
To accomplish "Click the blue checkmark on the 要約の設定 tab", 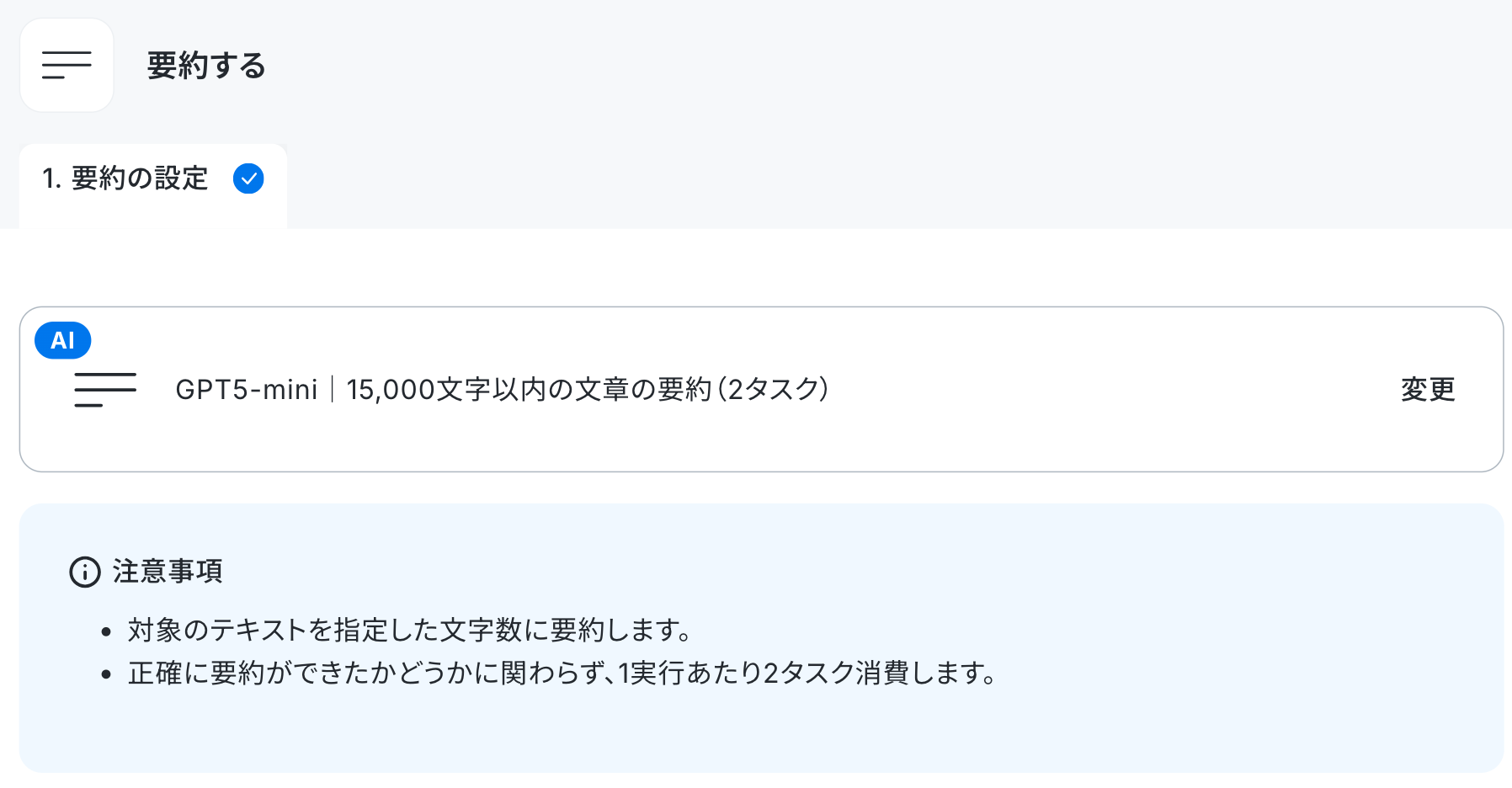I will (x=248, y=178).
